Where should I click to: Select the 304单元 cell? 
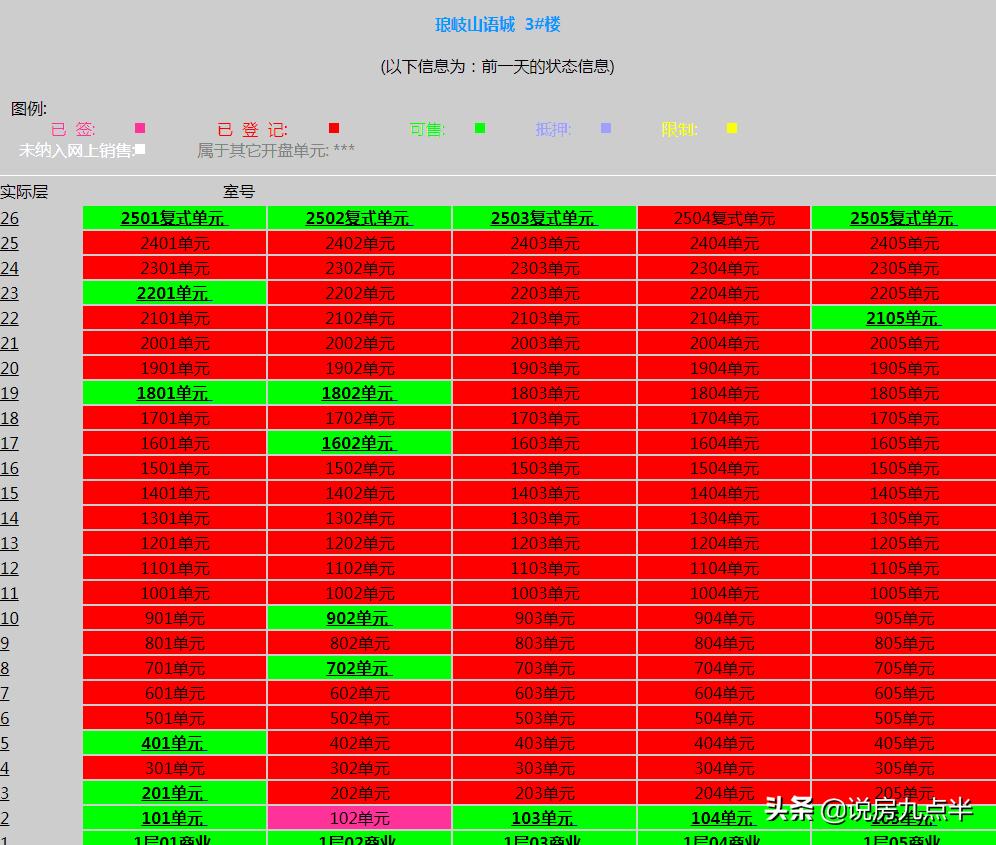pyautogui.click(x=724, y=768)
